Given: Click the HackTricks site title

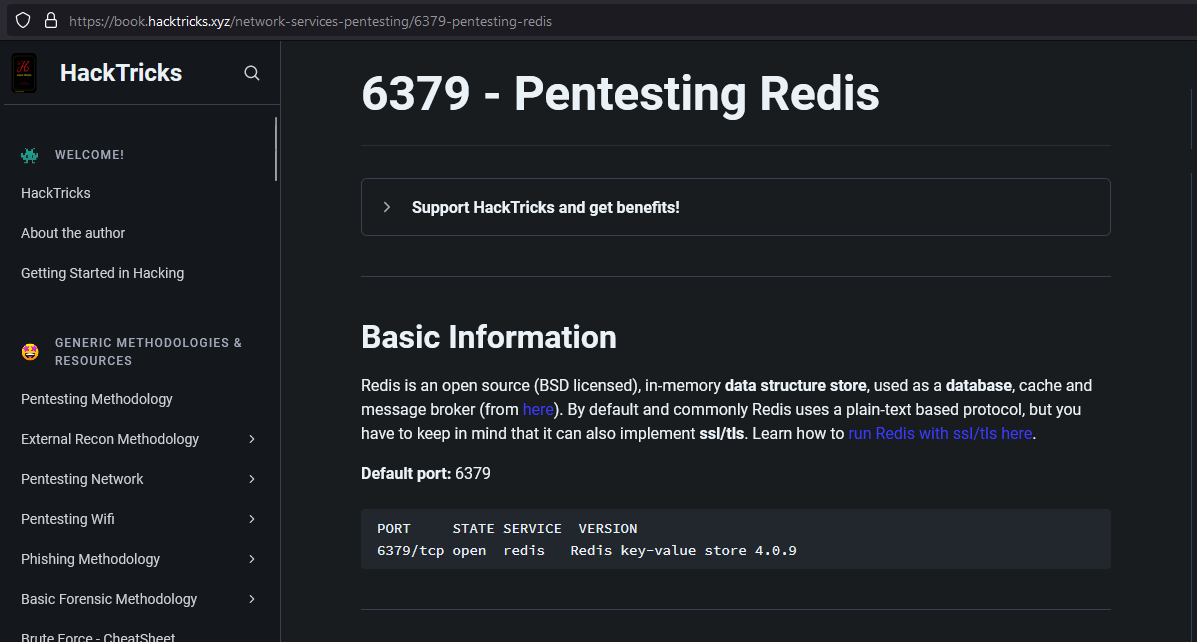Looking at the screenshot, I should tap(121, 73).
